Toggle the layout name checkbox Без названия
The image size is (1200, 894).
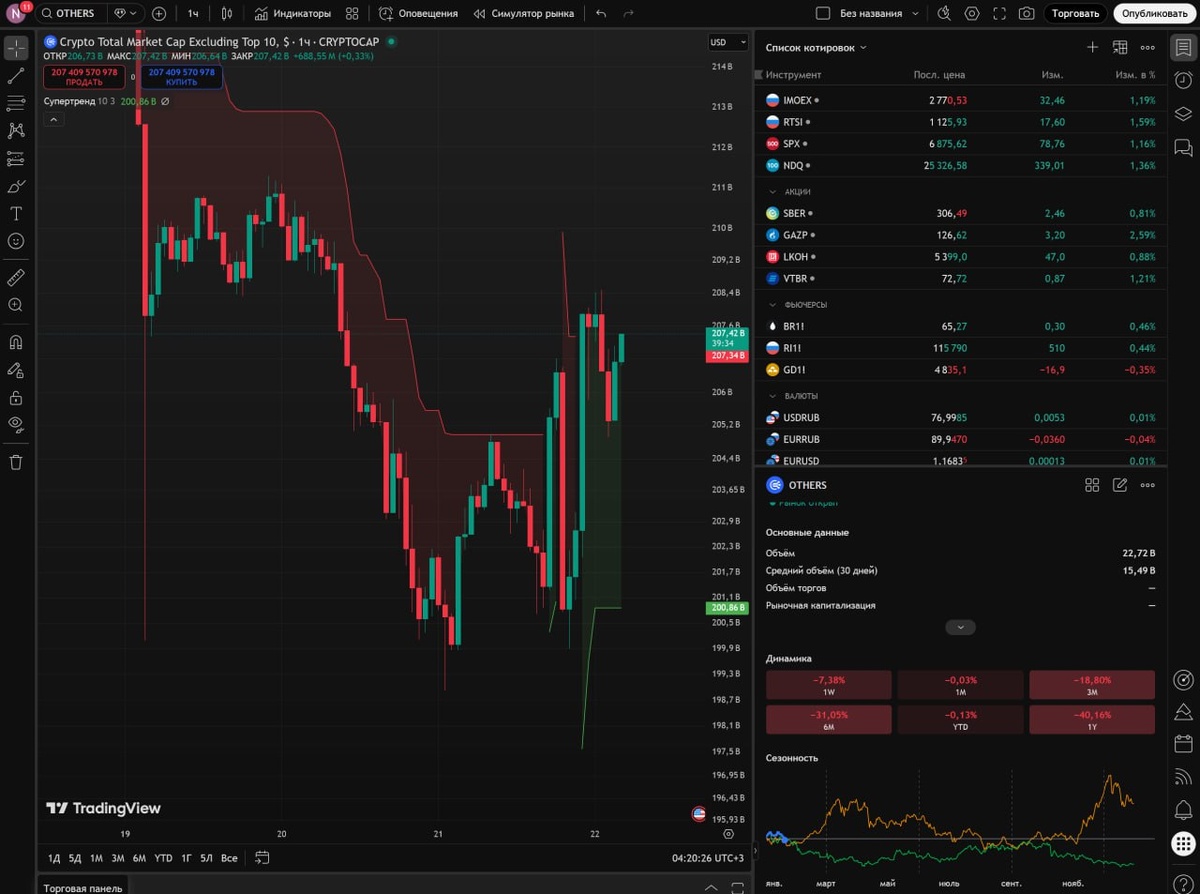823,14
